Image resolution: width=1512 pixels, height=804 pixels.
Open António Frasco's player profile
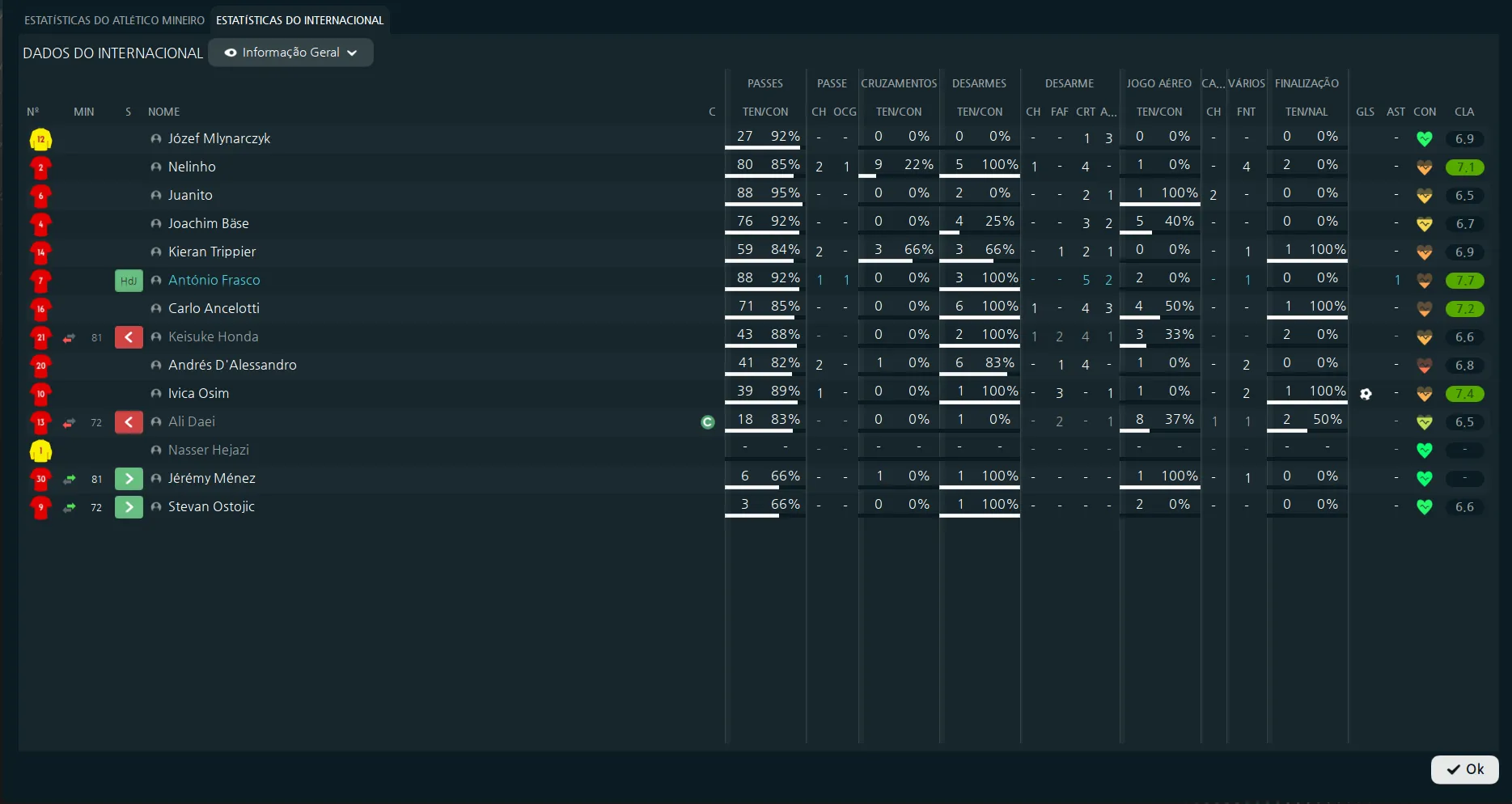214,280
